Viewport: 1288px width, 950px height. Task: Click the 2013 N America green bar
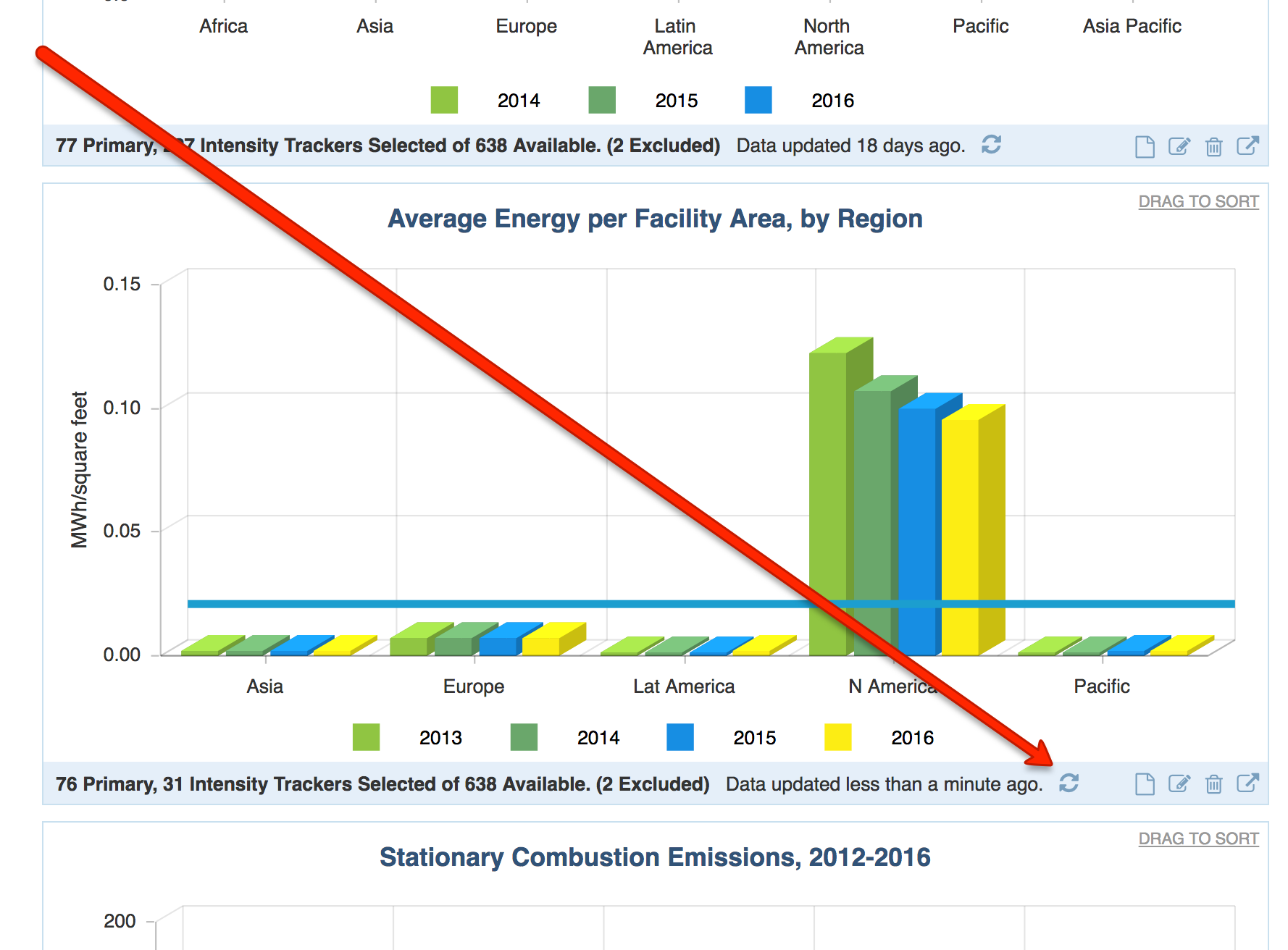(827, 492)
